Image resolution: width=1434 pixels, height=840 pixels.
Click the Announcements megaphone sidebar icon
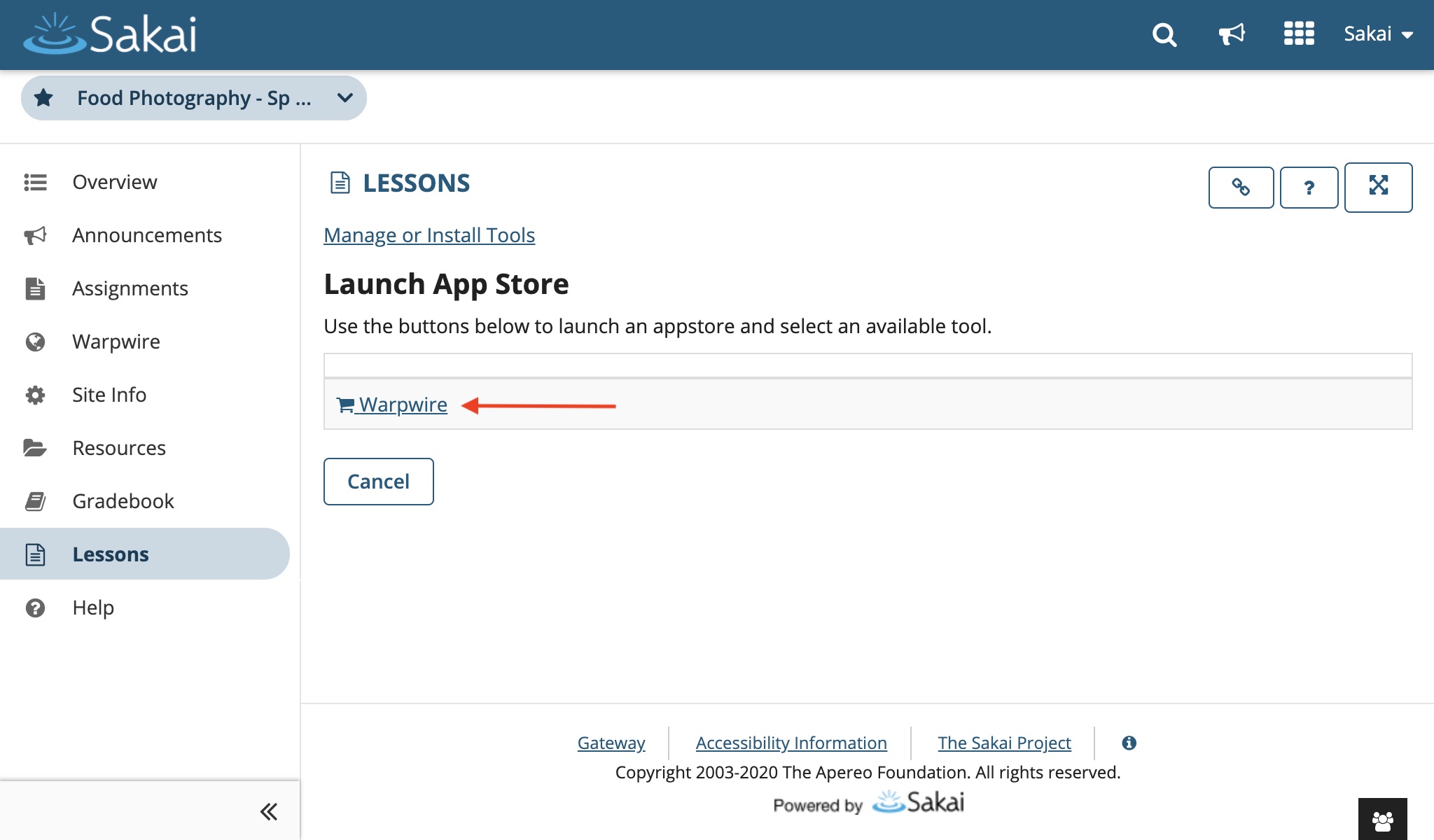click(35, 235)
